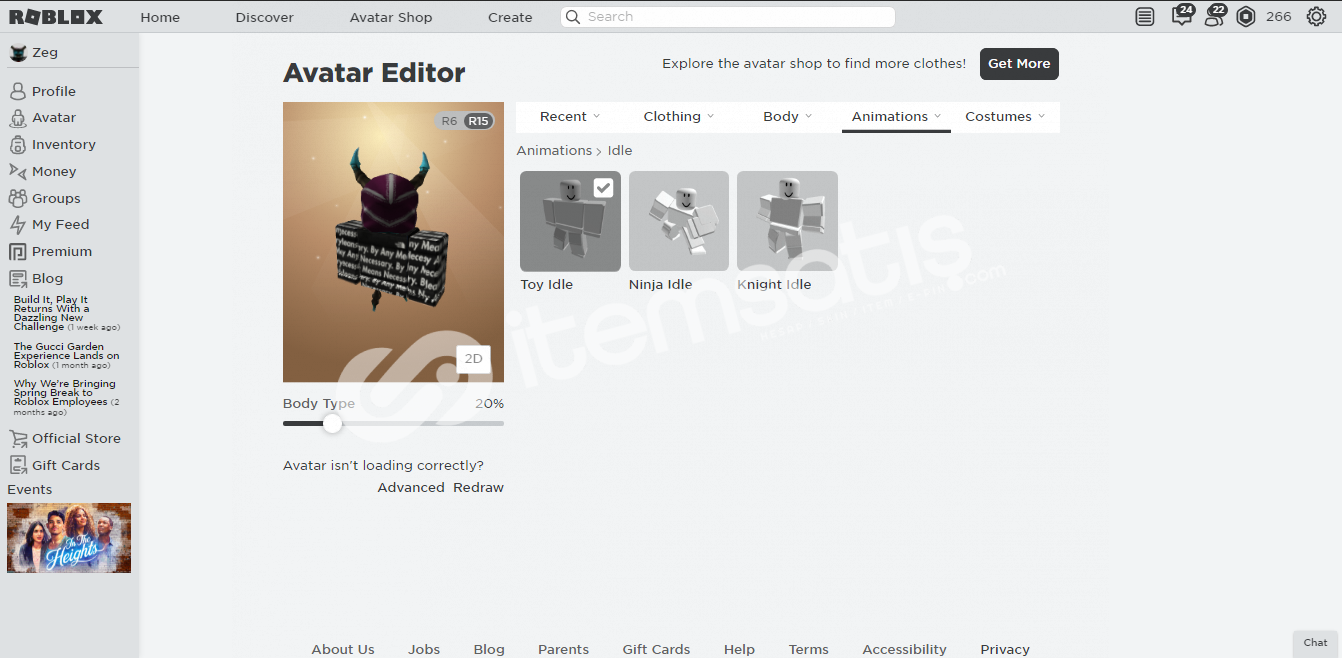Viewport: 1342px width, 658px height.
Task: Click the Body Type slider handle
Action: (x=332, y=423)
